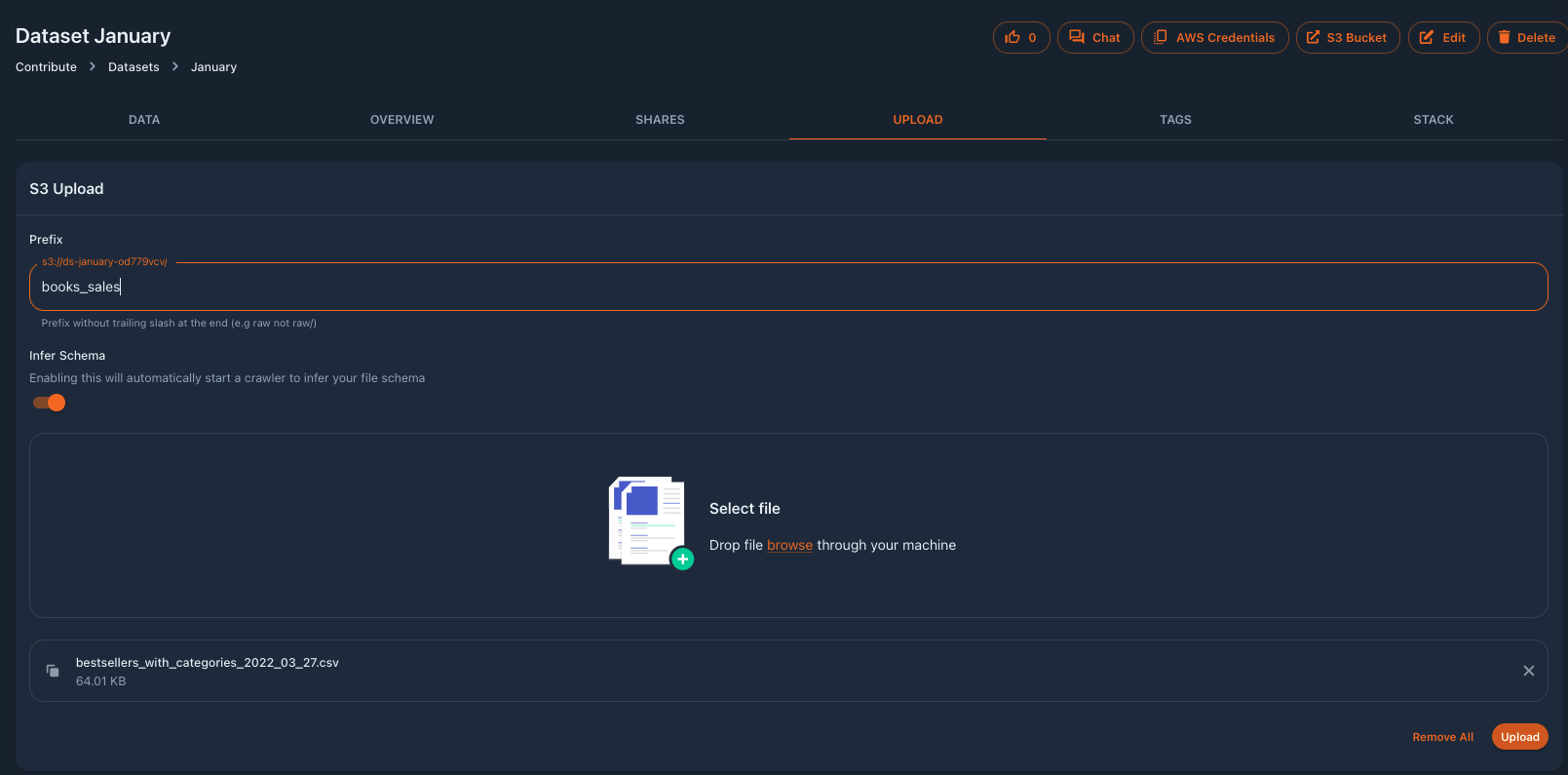Image resolution: width=1568 pixels, height=775 pixels.
Task: Click the Edit pencil icon
Action: (x=1426, y=37)
